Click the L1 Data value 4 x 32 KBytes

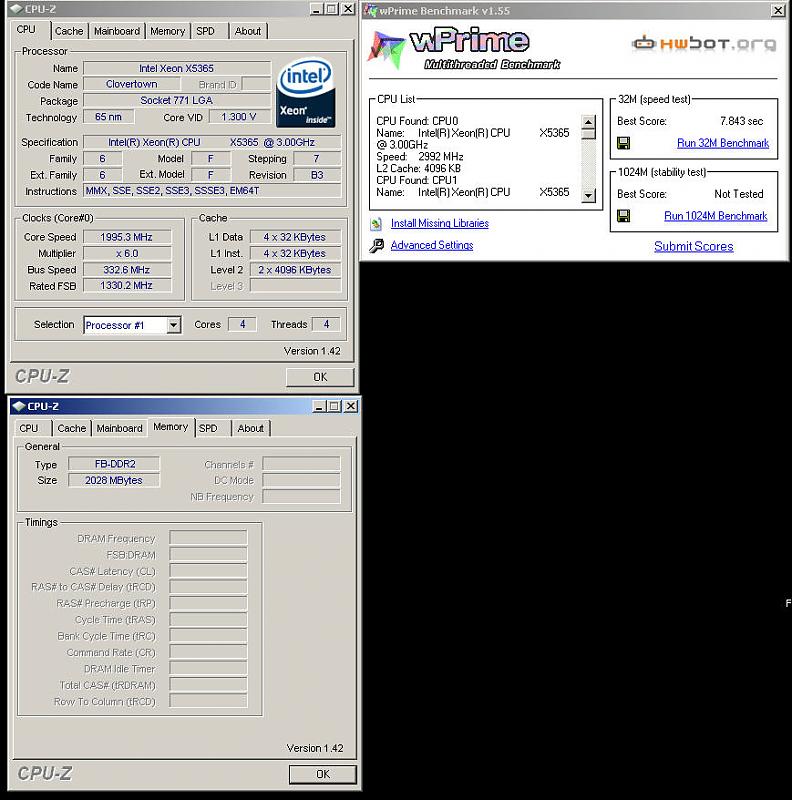(295, 237)
